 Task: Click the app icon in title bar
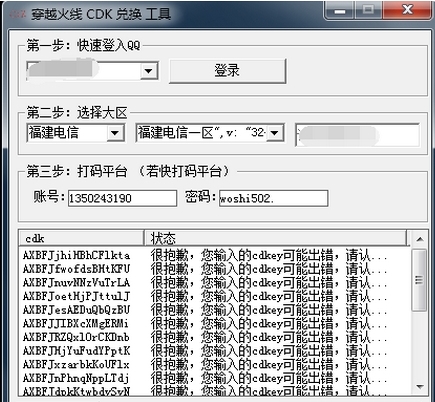tap(17, 14)
